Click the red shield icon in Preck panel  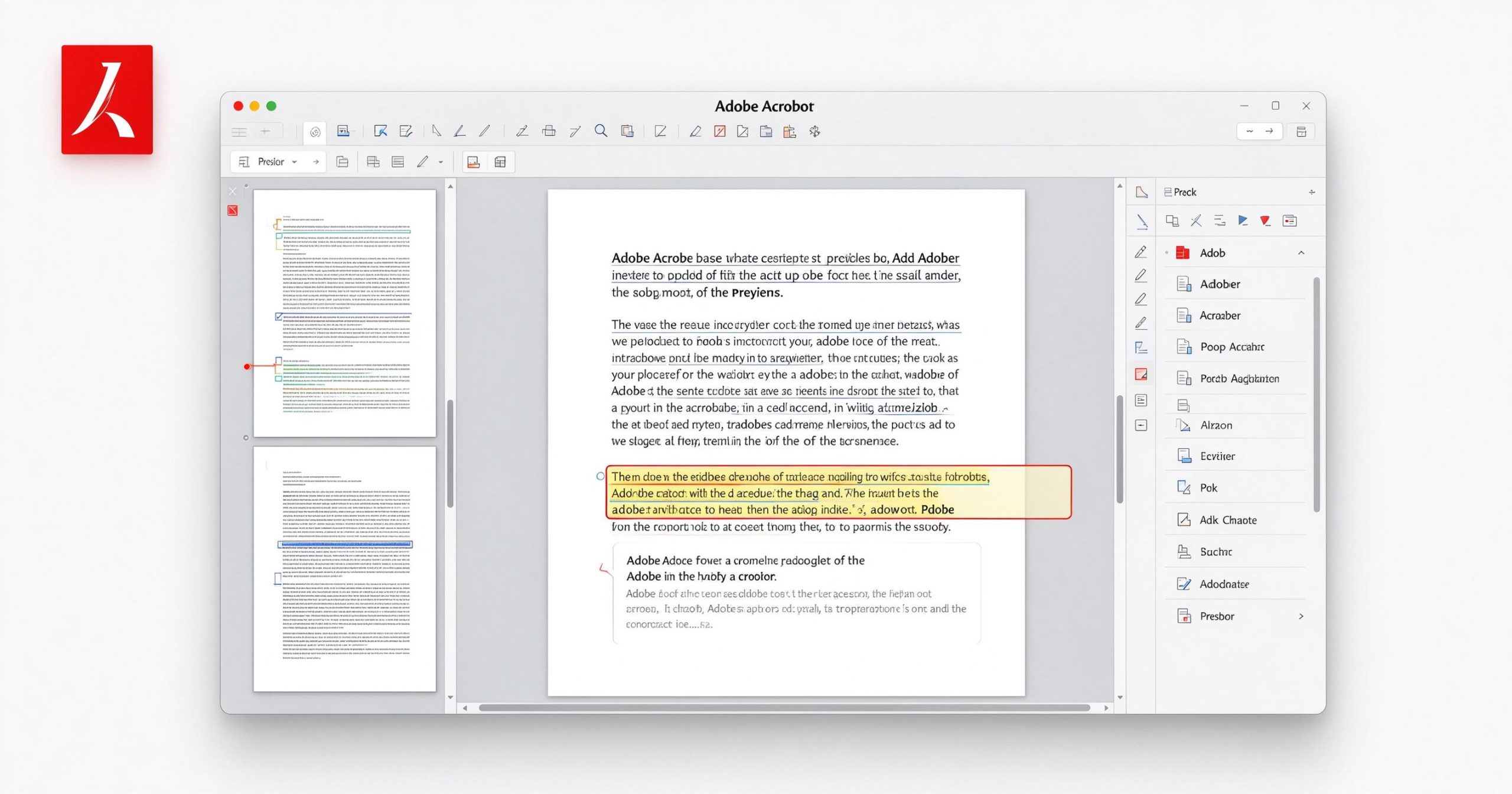pos(1265,220)
